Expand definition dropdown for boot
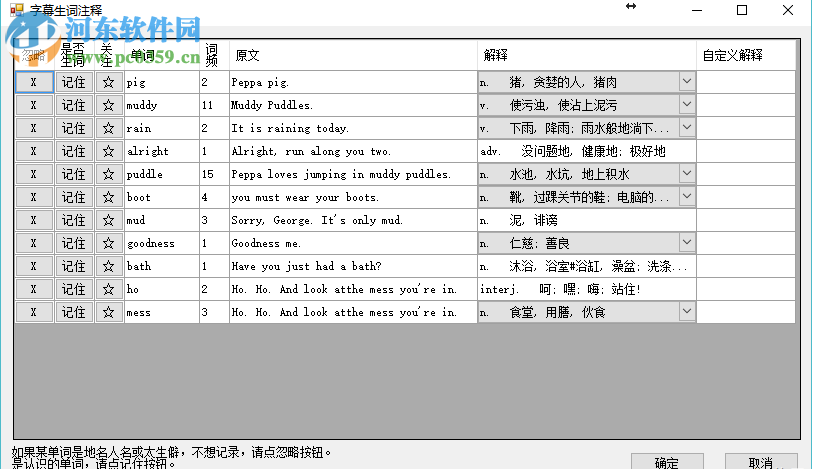 687,197
